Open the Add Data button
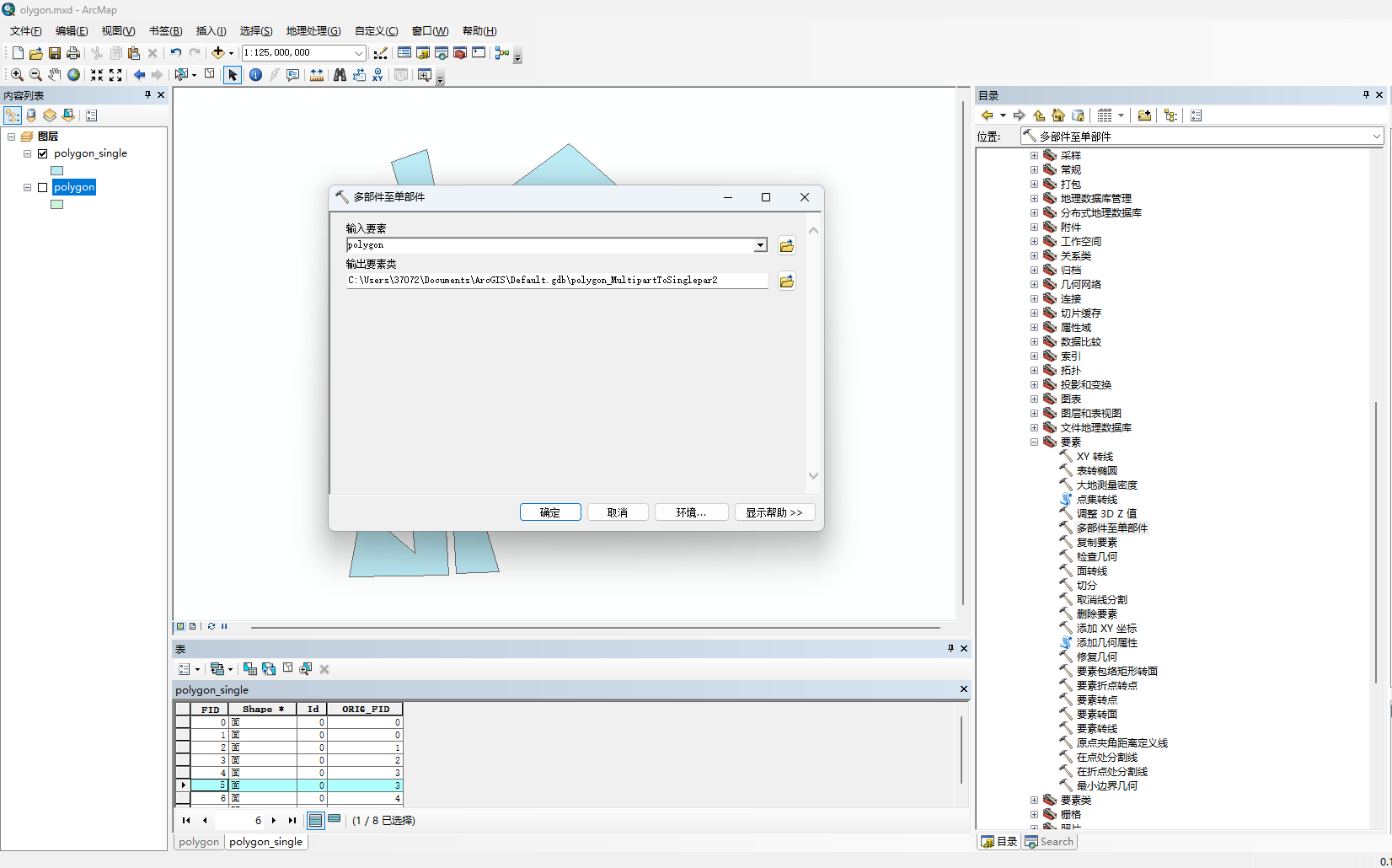The height and width of the screenshot is (868, 1392). (218, 53)
